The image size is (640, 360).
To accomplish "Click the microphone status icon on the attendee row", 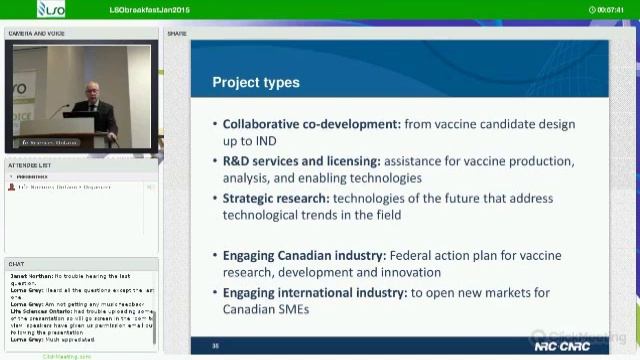I will pos(150,187).
